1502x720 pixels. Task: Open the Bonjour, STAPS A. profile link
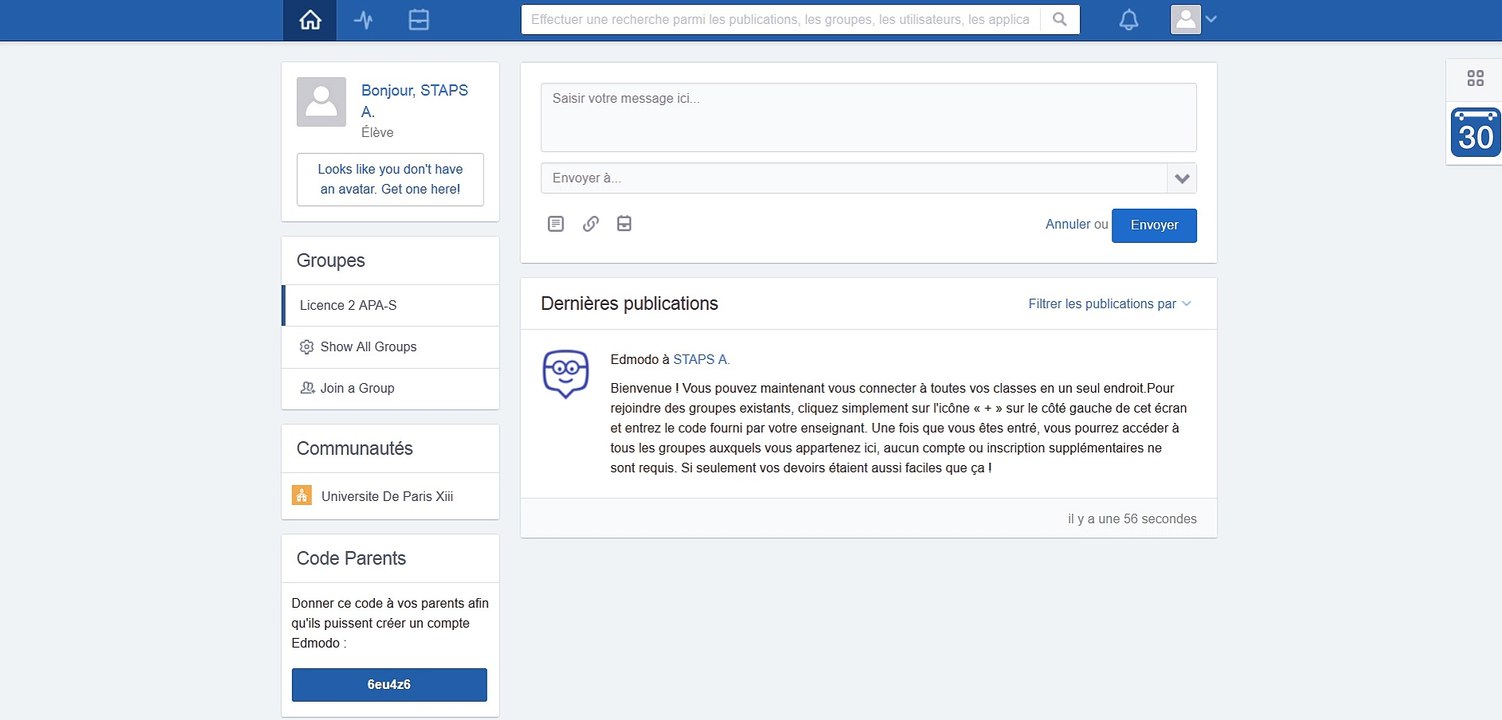(x=415, y=101)
